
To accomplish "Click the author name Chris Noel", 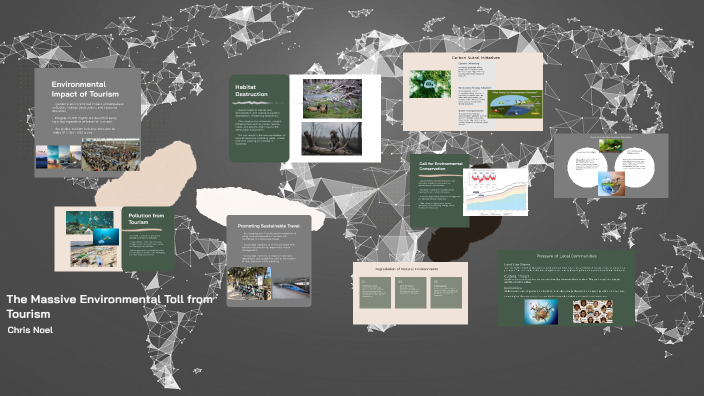I will coord(30,330).
